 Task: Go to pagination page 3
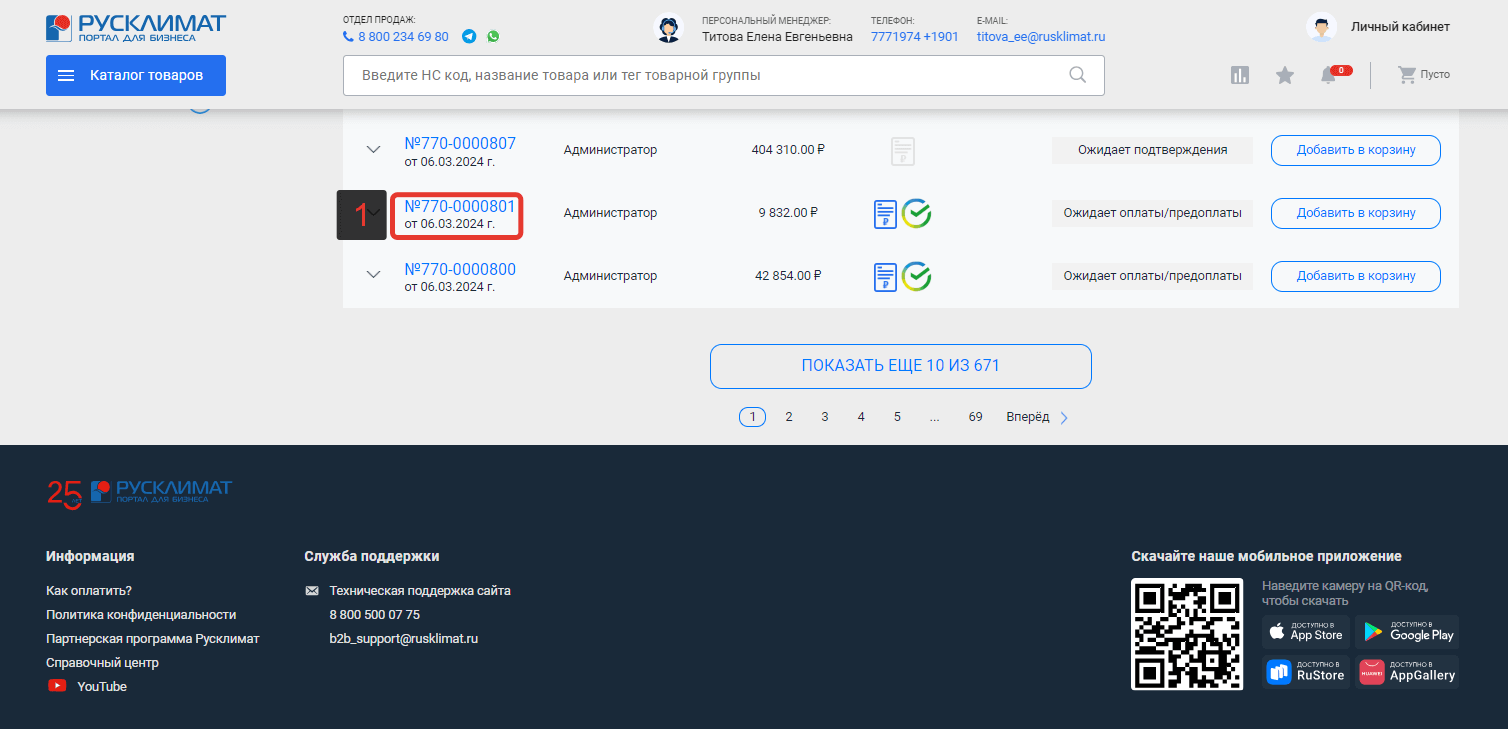(x=825, y=417)
